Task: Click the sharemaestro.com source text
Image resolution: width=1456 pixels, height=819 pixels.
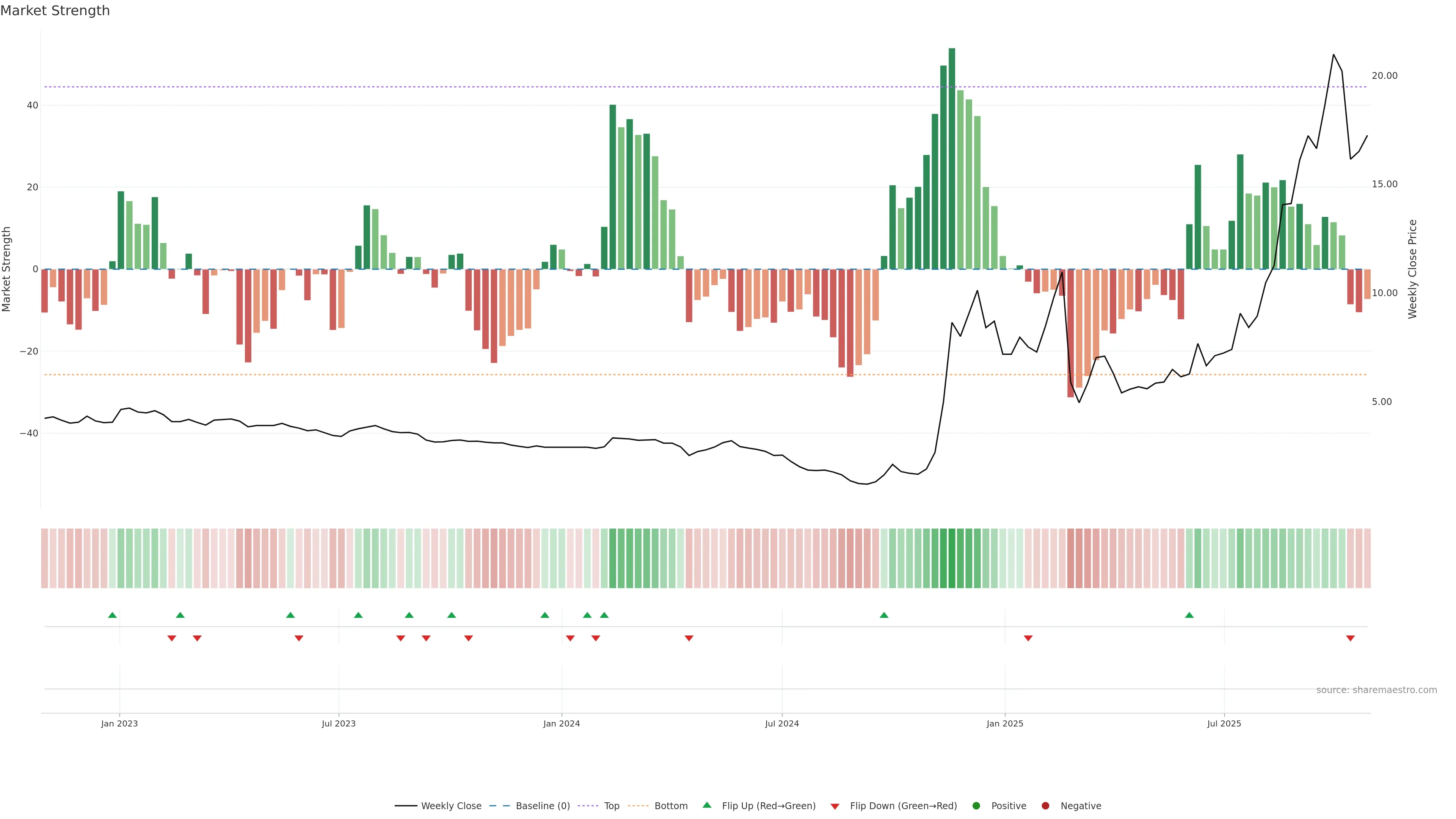Action: click(1376, 690)
